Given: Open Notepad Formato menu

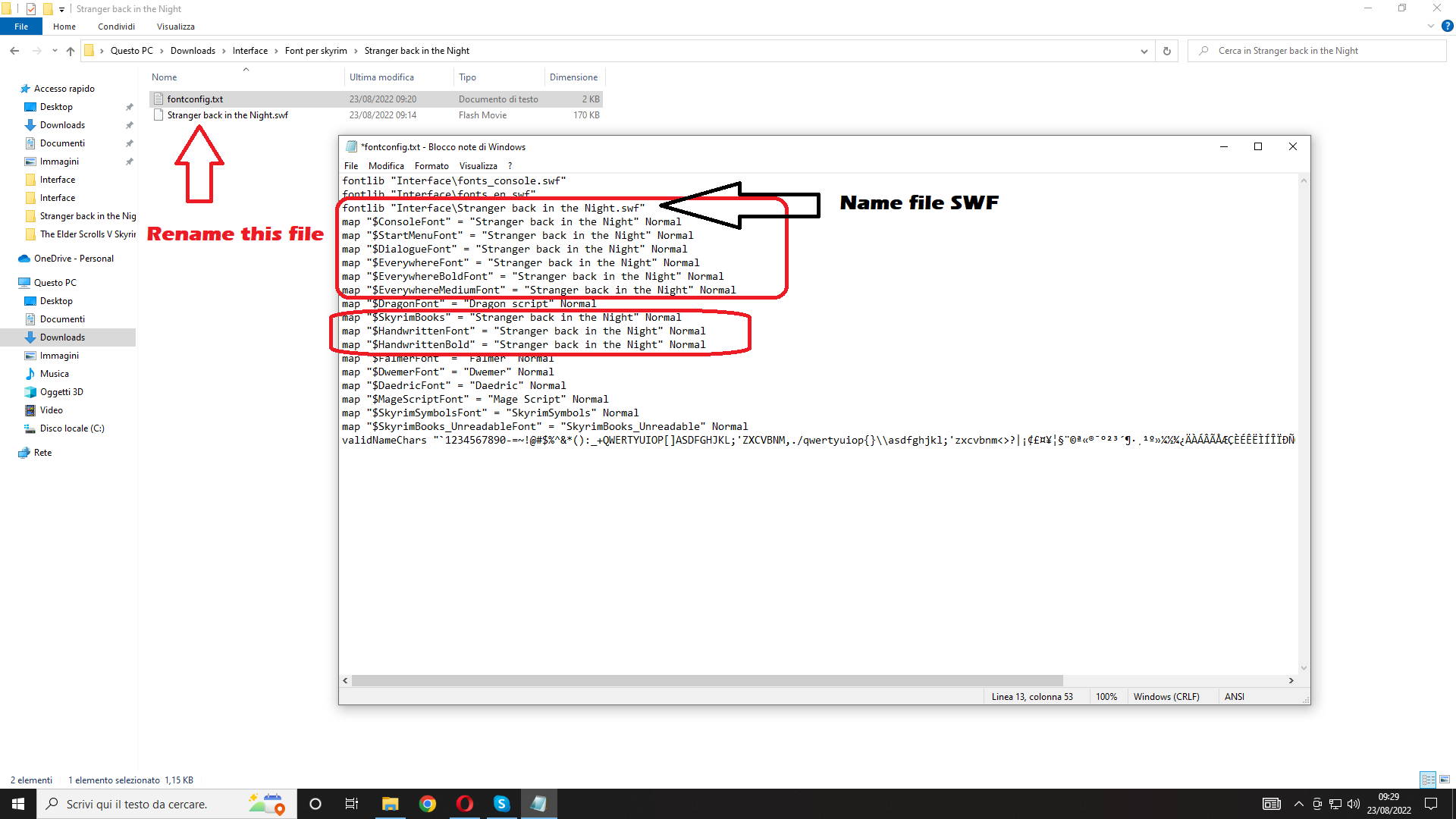Looking at the screenshot, I should pyautogui.click(x=431, y=166).
